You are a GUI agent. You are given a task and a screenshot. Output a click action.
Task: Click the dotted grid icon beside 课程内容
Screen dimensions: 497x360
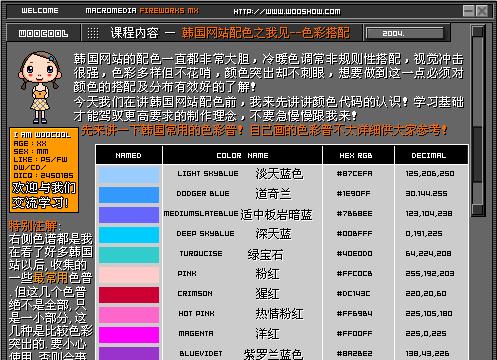coord(93,33)
